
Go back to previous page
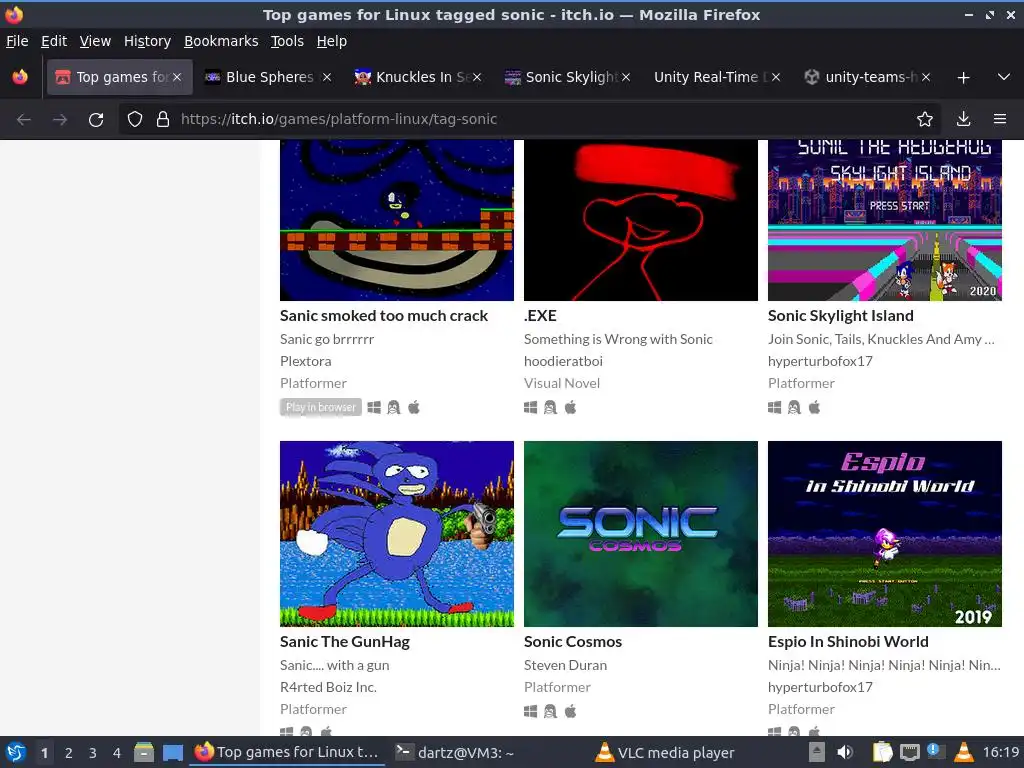pyautogui.click(x=24, y=120)
